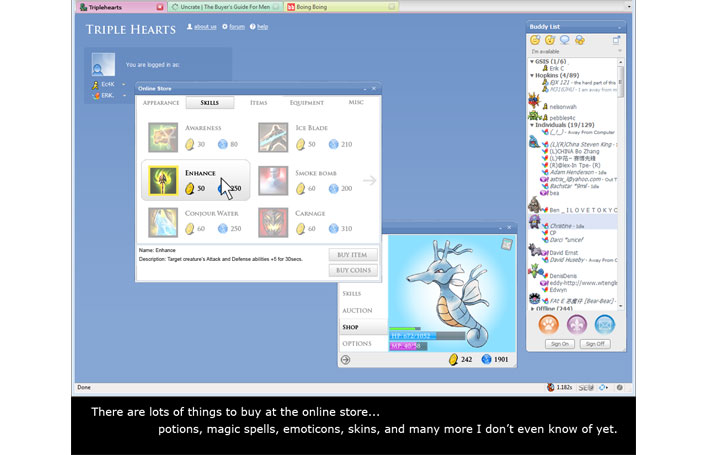The image size is (708, 455).
Task: Click the round arrow icon below Options
Action: (x=347, y=359)
